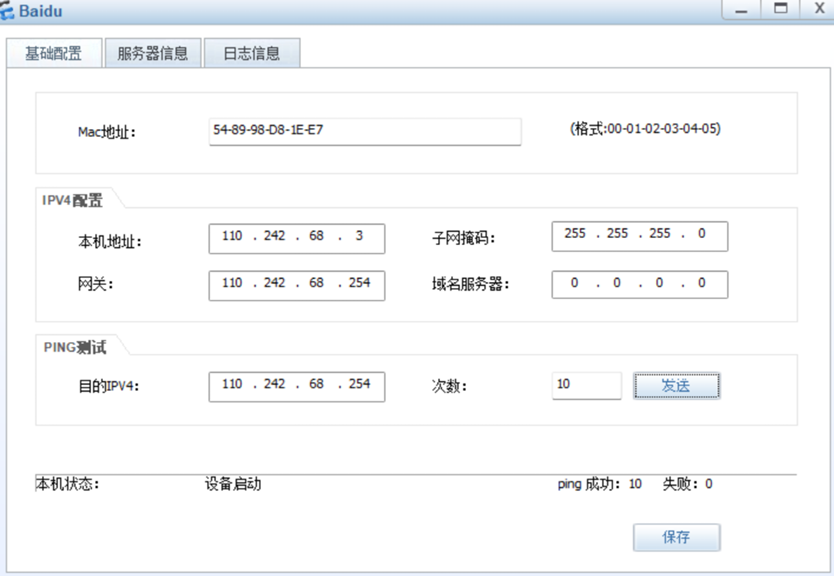Save settings with 保存 button

click(x=677, y=537)
